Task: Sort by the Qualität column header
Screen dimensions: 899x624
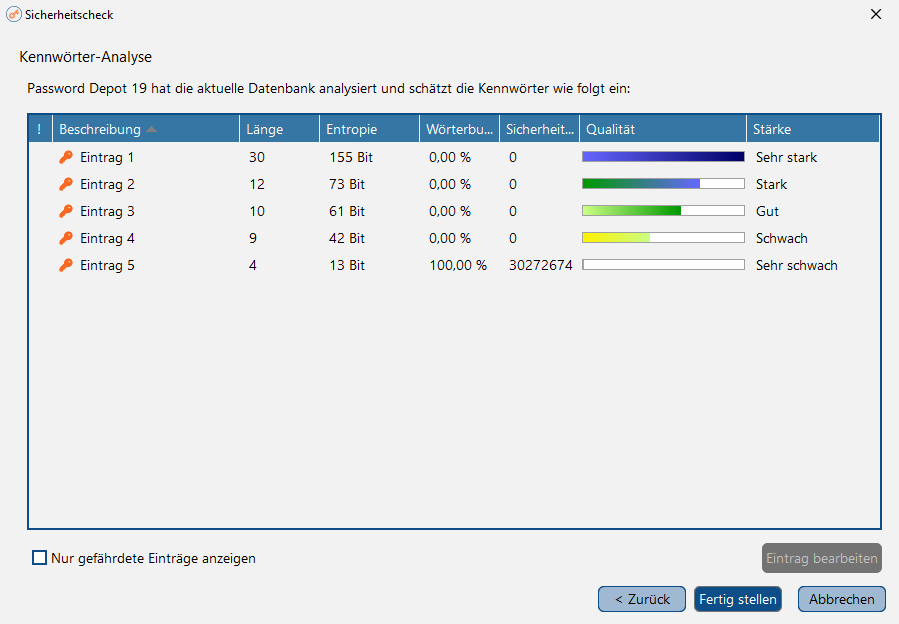Action: [x=663, y=129]
